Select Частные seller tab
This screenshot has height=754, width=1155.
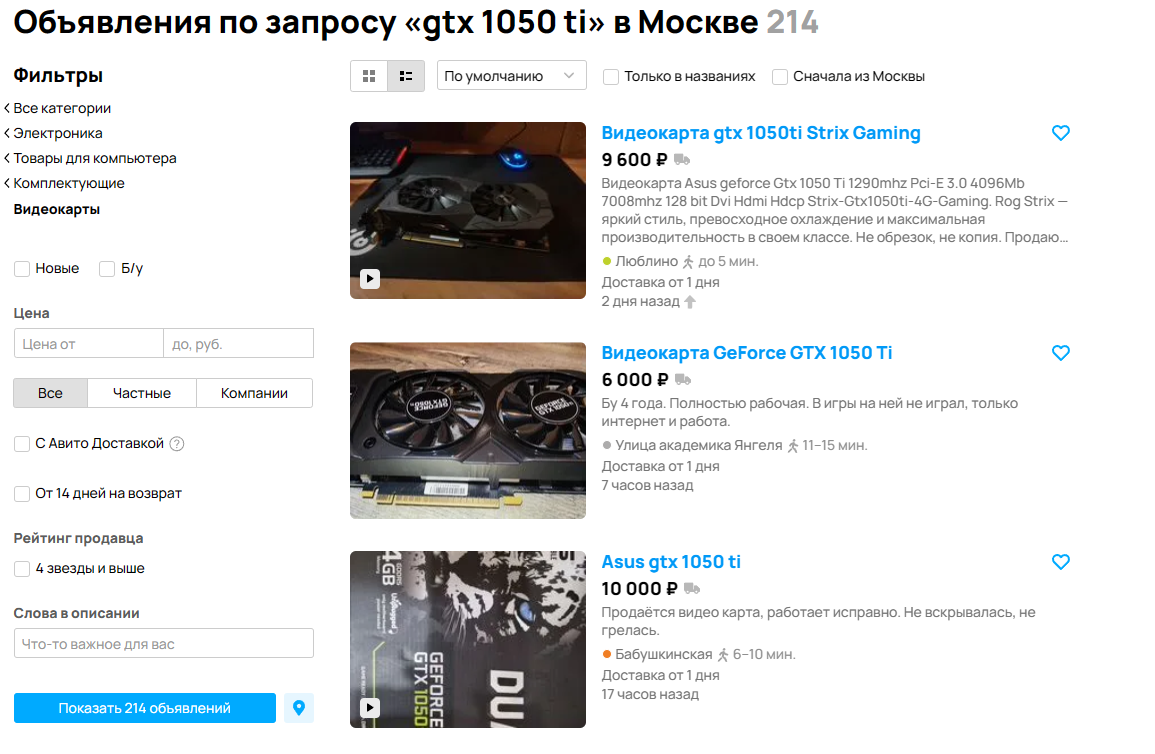141,393
